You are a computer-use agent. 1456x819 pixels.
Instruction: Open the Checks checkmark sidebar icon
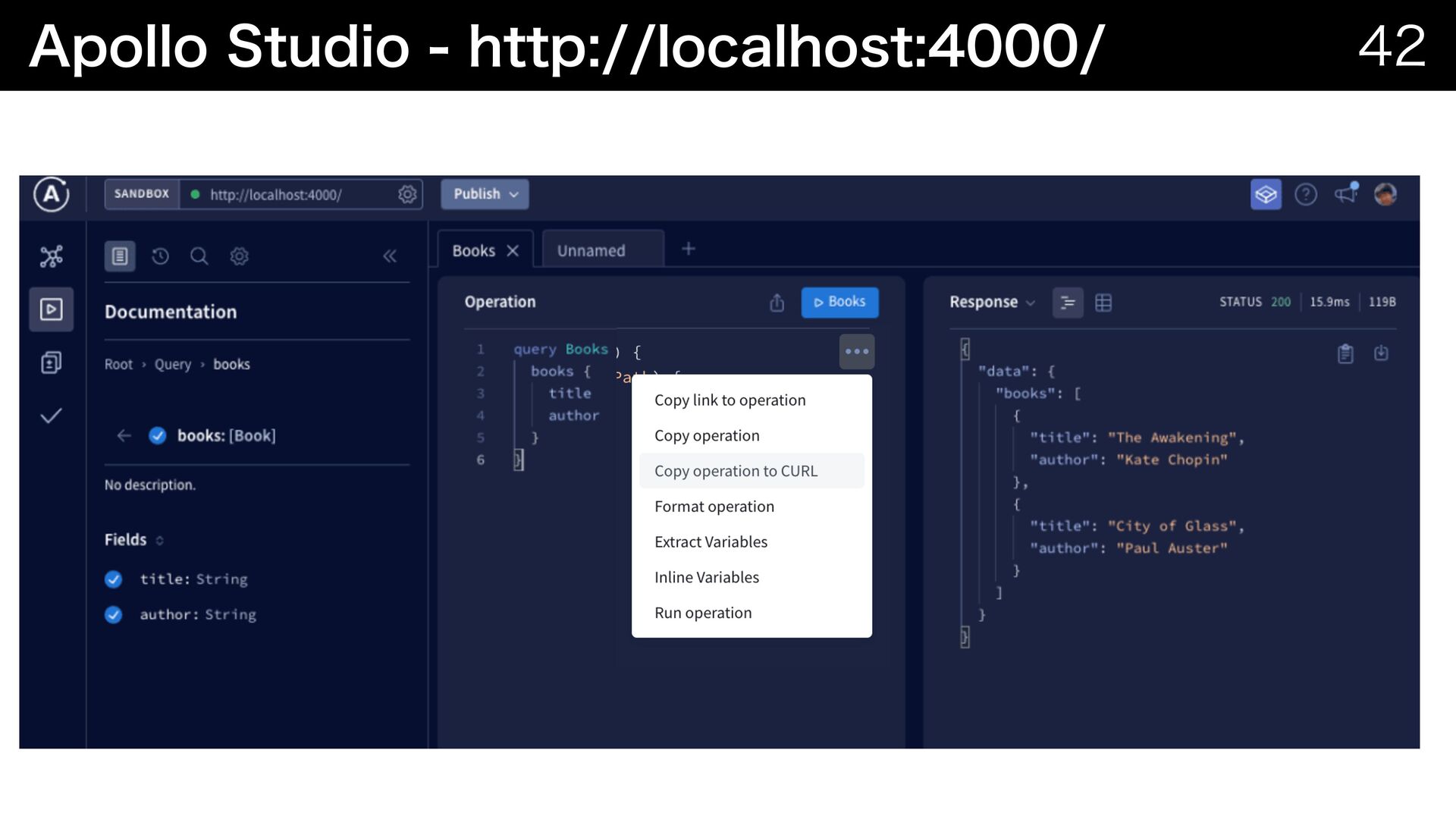[51, 416]
